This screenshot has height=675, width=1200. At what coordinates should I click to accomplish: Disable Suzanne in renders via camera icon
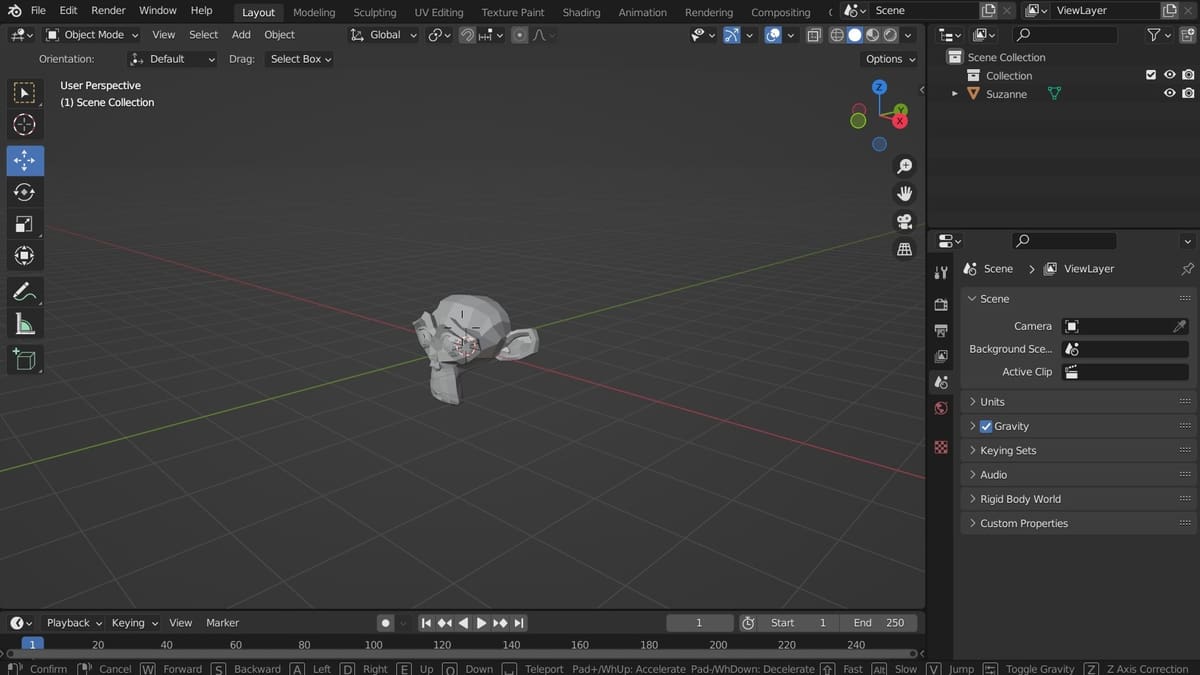point(1188,93)
